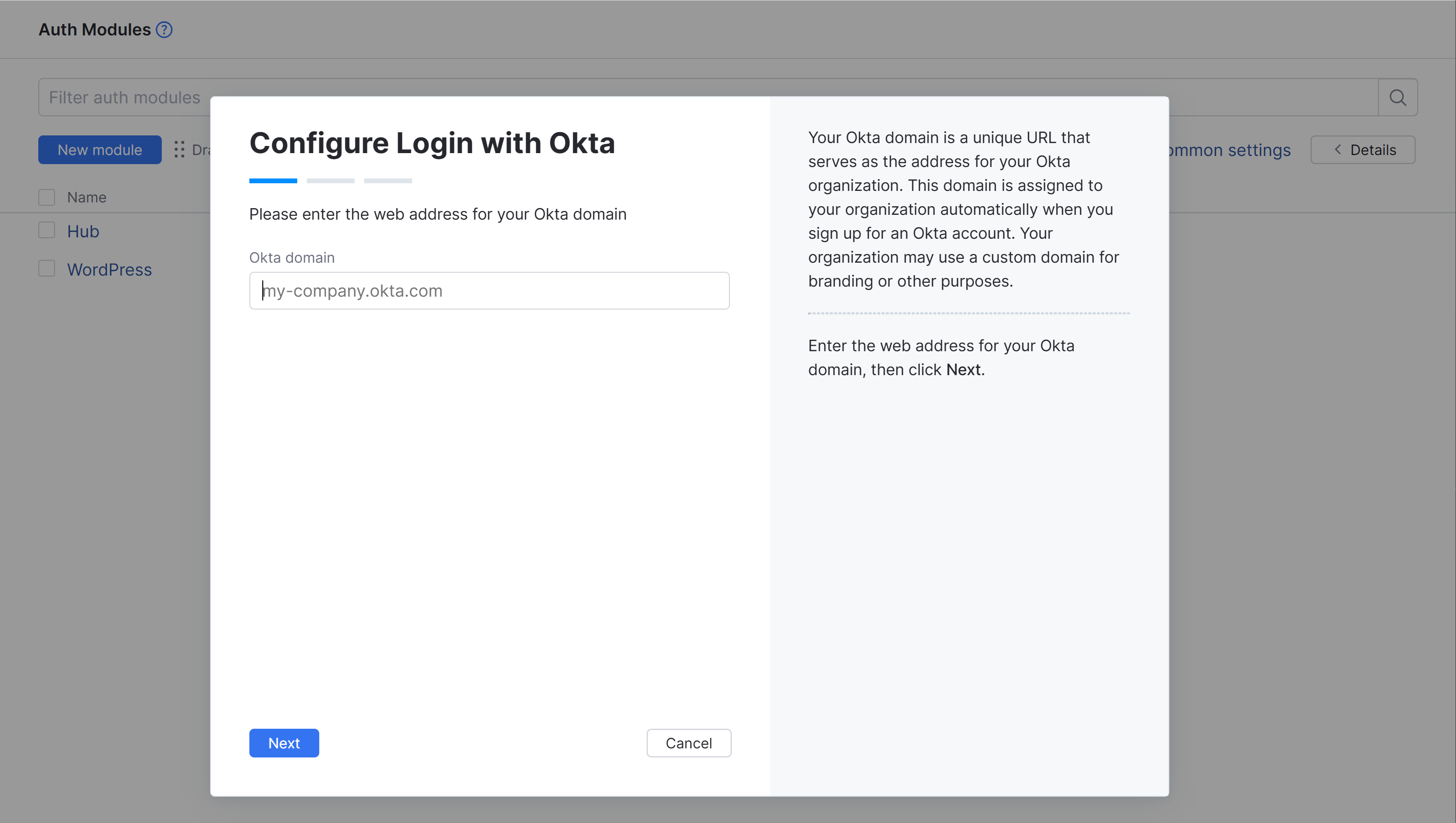Click the Filter auth modules field
The width and height of the screenshot is (1456, 823).
pyautogui.click(x=124, y=97)
